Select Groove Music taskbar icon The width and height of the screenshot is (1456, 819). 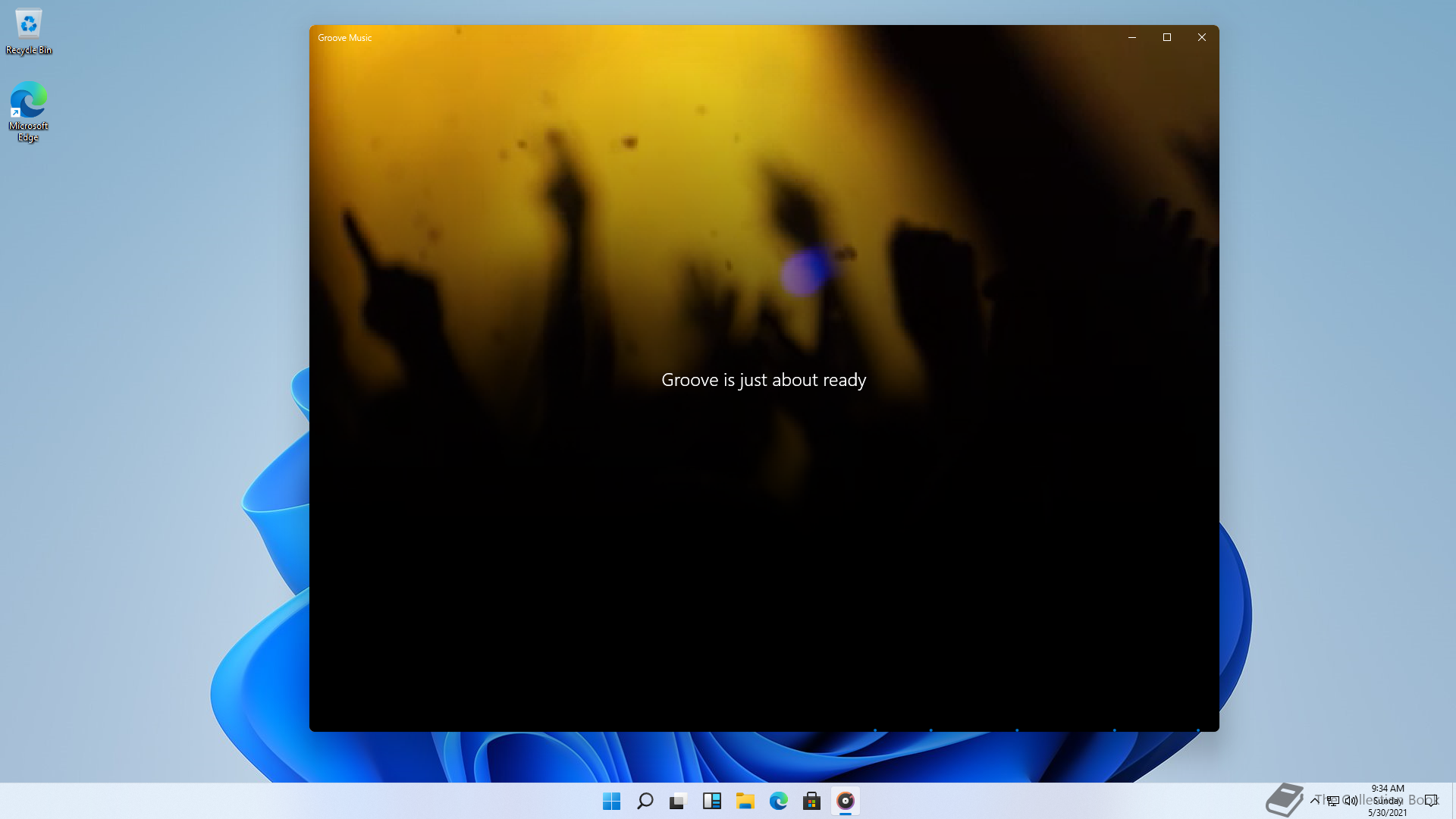(845, 801)
